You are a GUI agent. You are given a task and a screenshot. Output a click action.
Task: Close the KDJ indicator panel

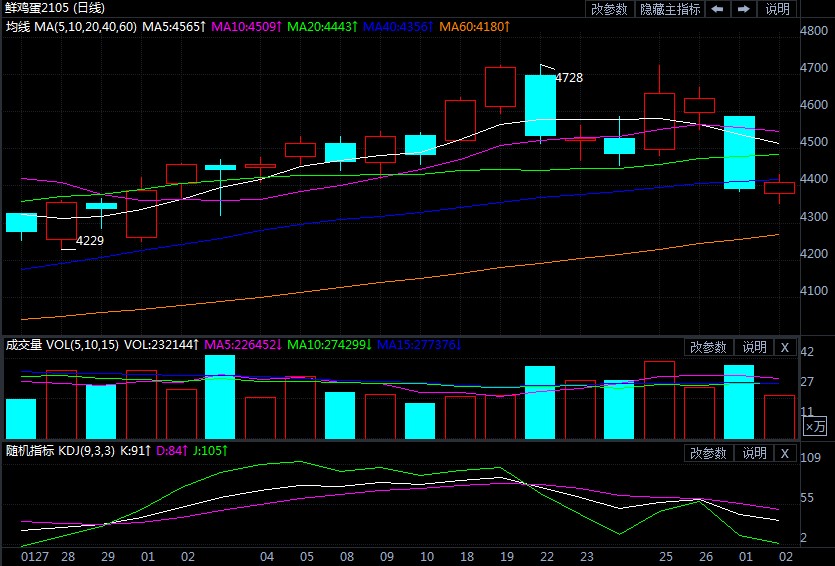click(x=785, y=453)
